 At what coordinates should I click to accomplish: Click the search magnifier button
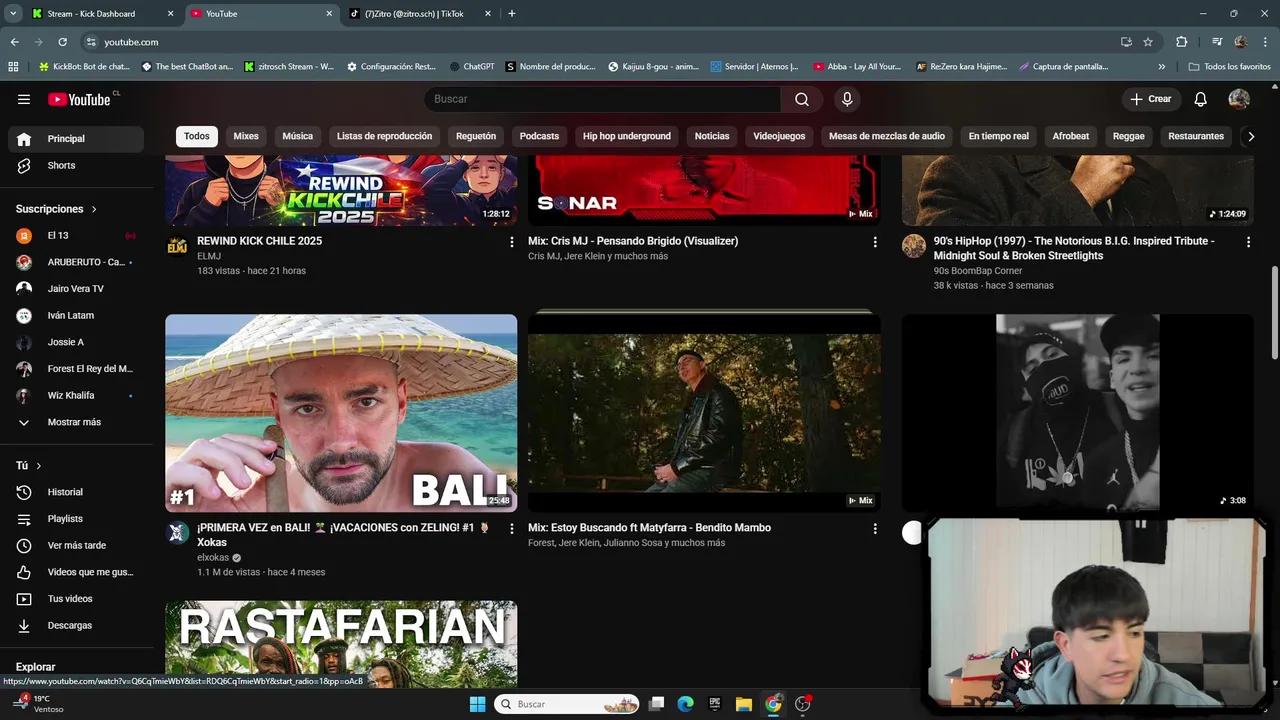802,99
